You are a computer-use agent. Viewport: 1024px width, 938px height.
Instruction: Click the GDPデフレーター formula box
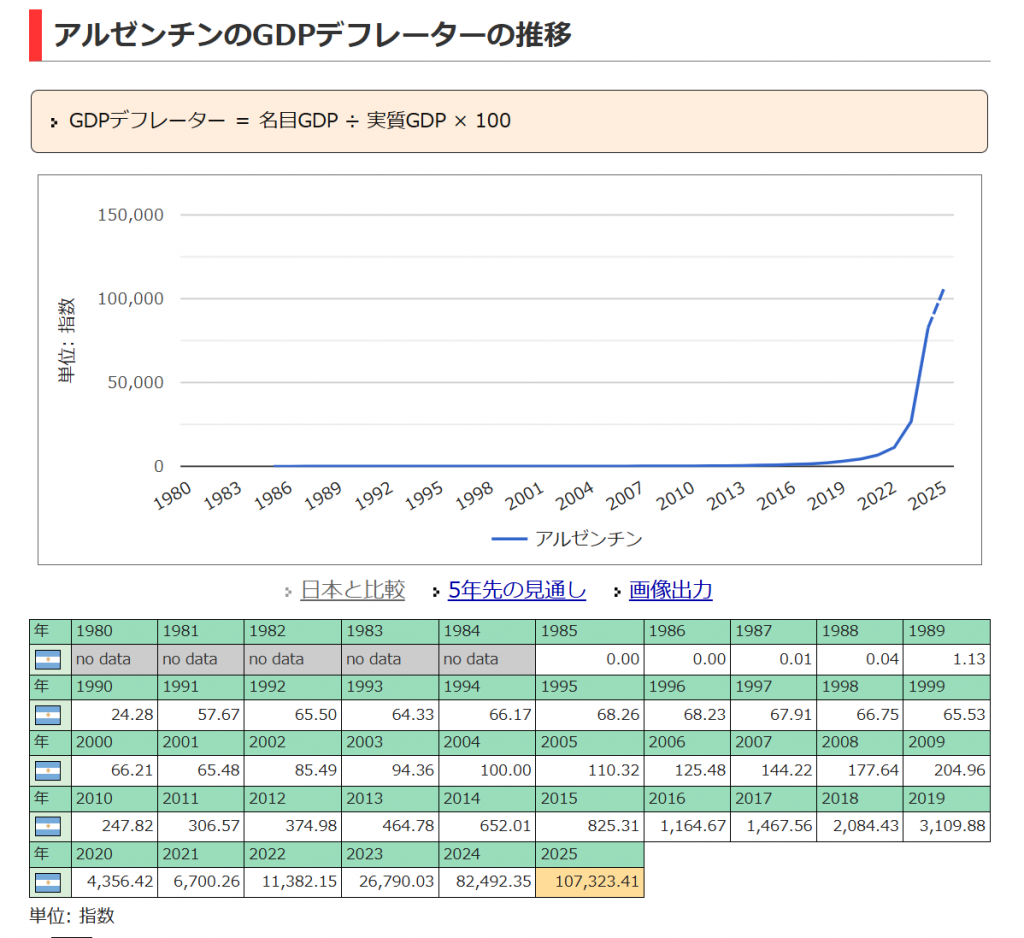tap(509, 121)
